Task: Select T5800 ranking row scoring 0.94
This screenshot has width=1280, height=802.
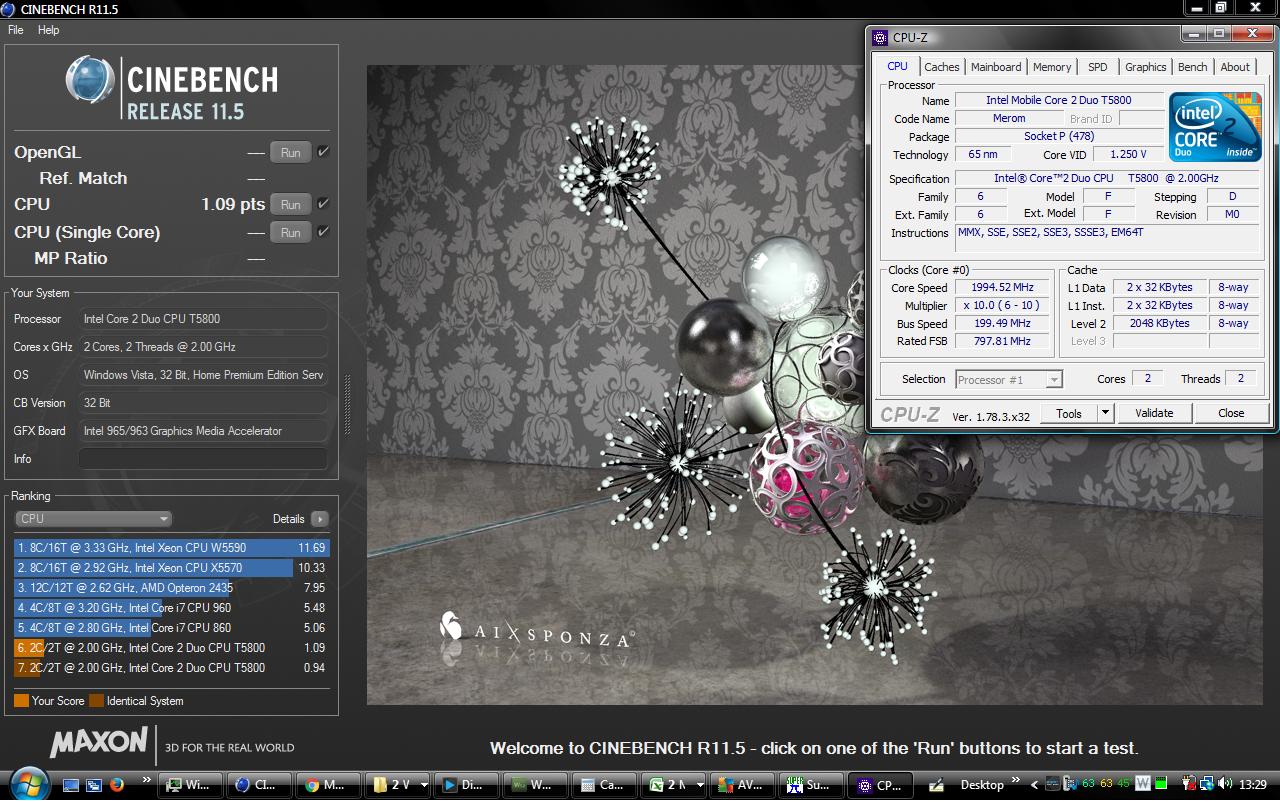Action: (171, 668)
